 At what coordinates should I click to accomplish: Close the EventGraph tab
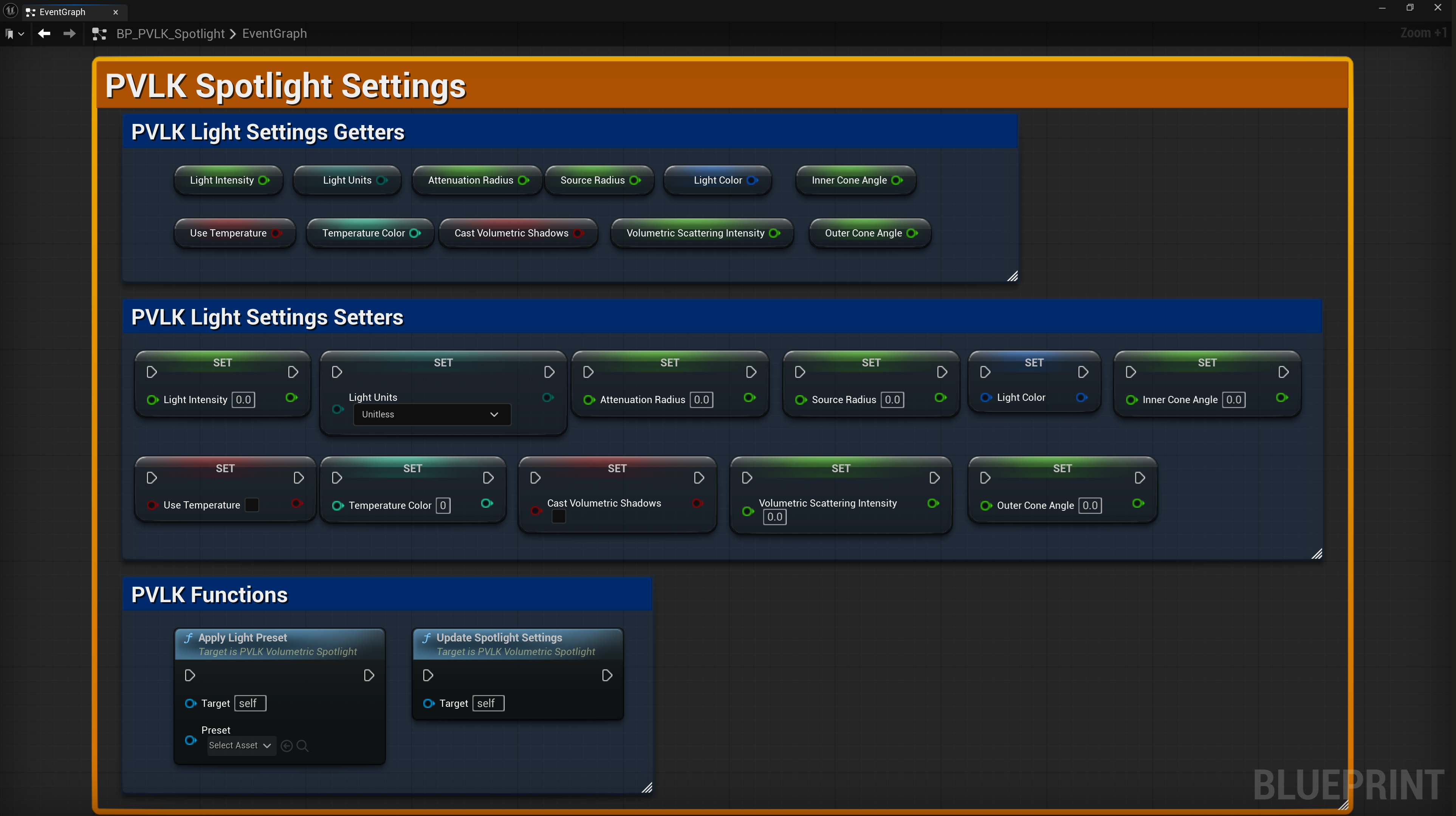[115, 12]
